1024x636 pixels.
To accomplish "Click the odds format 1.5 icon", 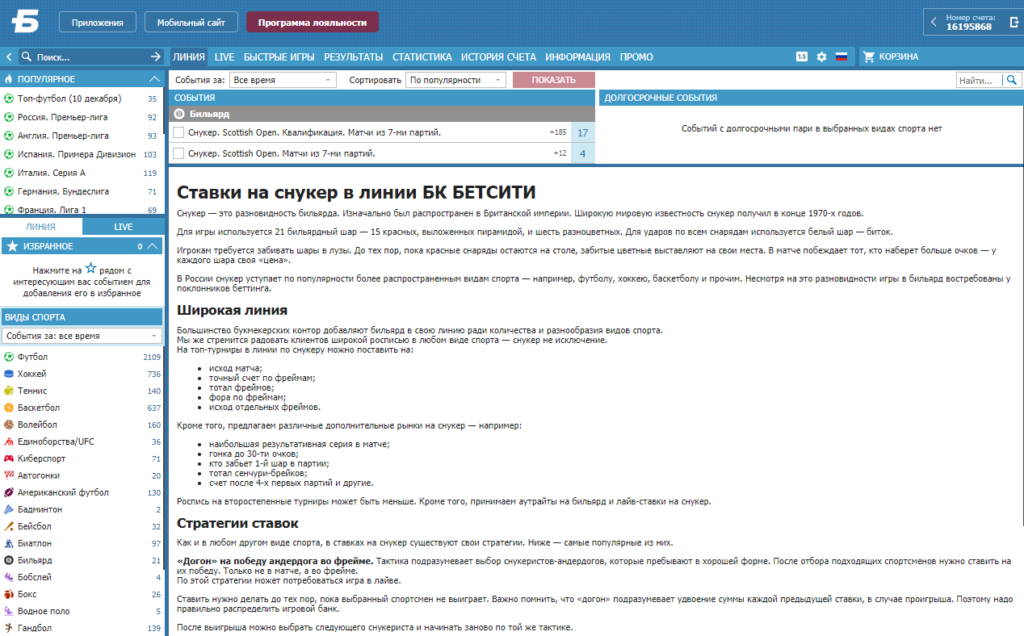I will click(801, 57).
